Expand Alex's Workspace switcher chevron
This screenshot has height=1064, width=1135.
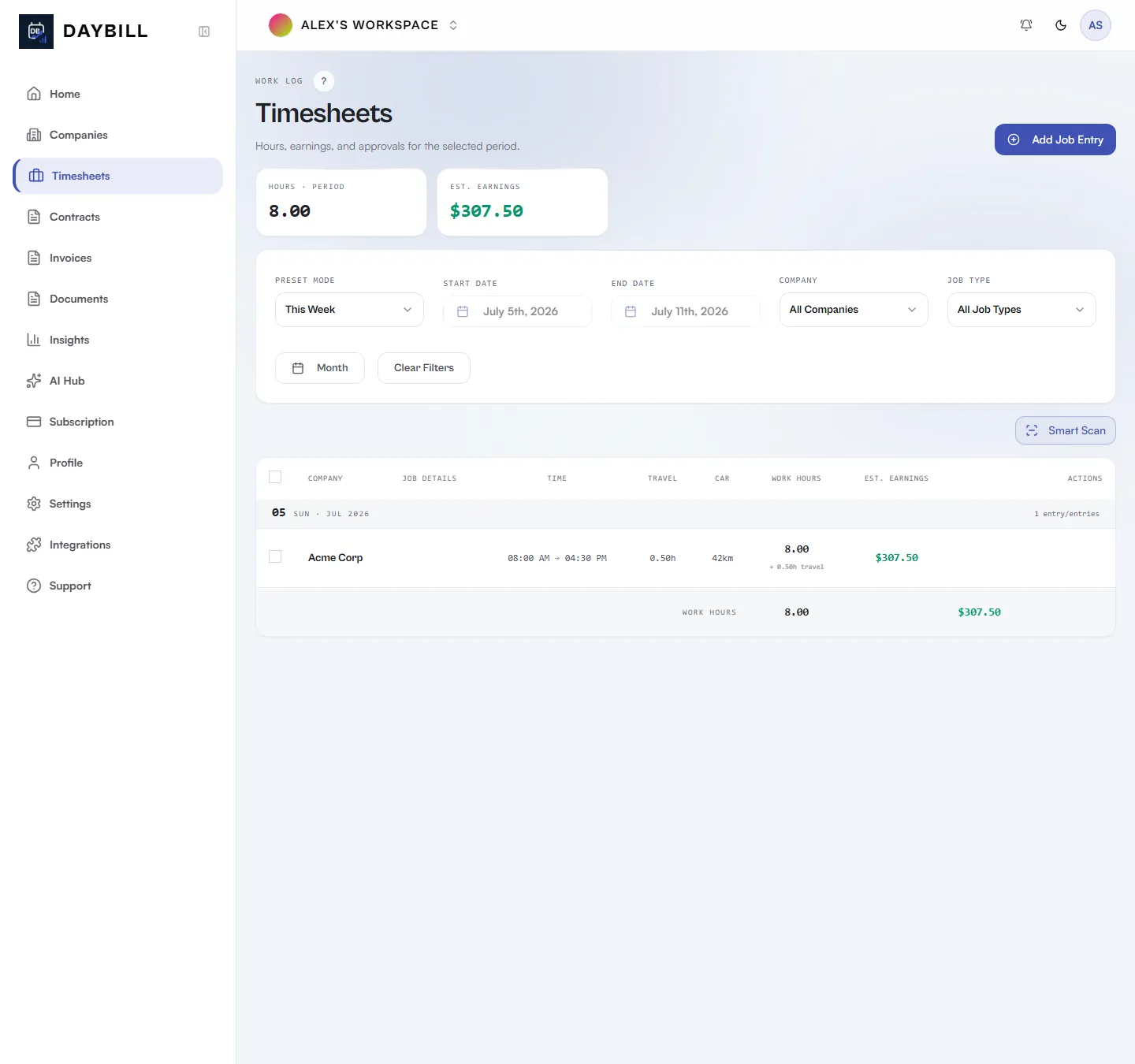tap(453, 25)
